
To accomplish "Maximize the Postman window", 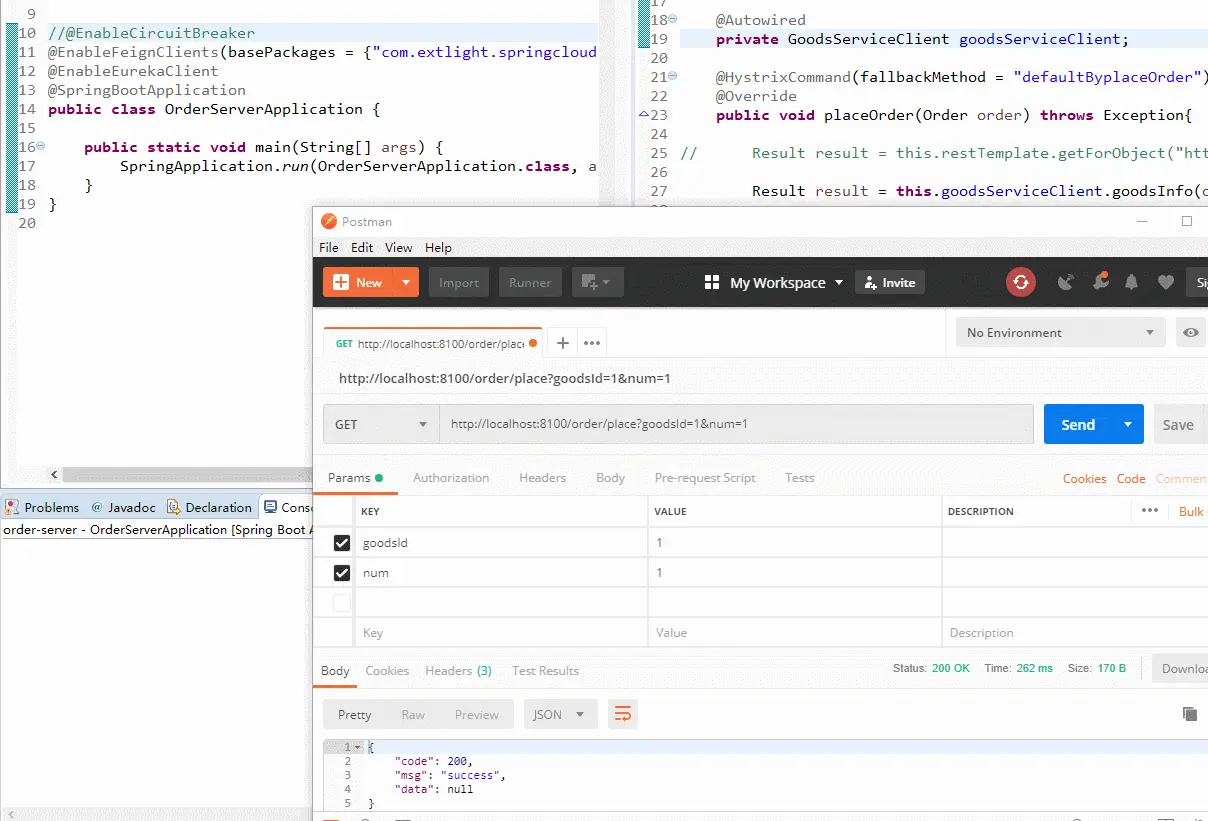I will pos(1187,221).
